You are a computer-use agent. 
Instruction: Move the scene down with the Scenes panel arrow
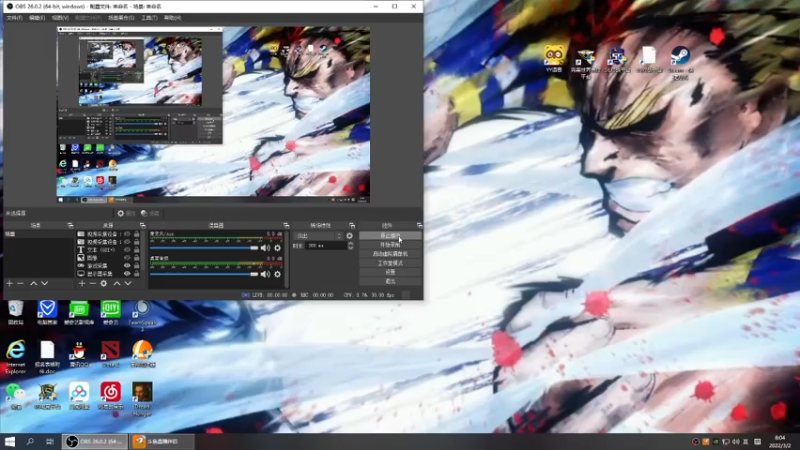[44, 283]
